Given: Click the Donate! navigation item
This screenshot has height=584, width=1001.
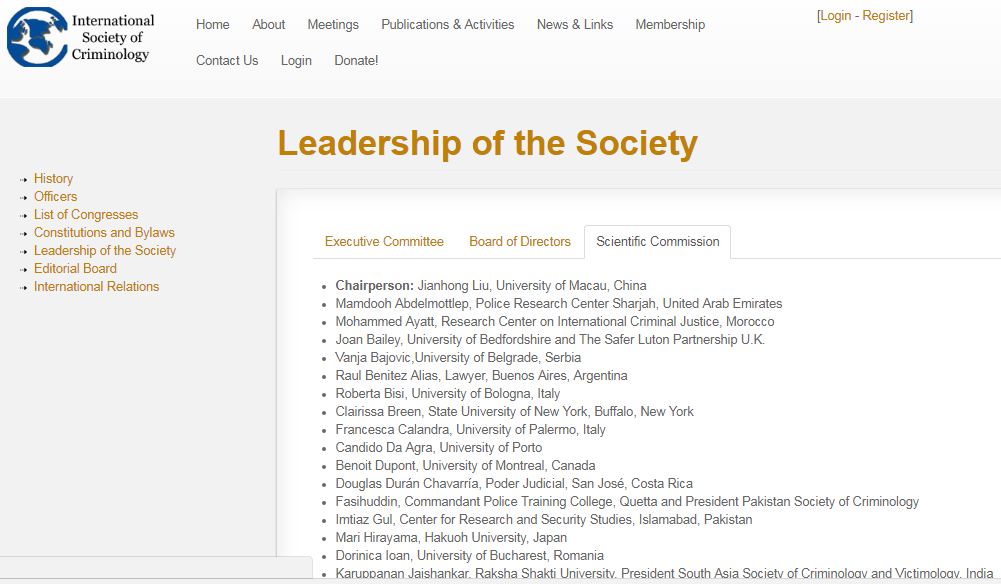Looking at the screenshot, I should (356, 60).
